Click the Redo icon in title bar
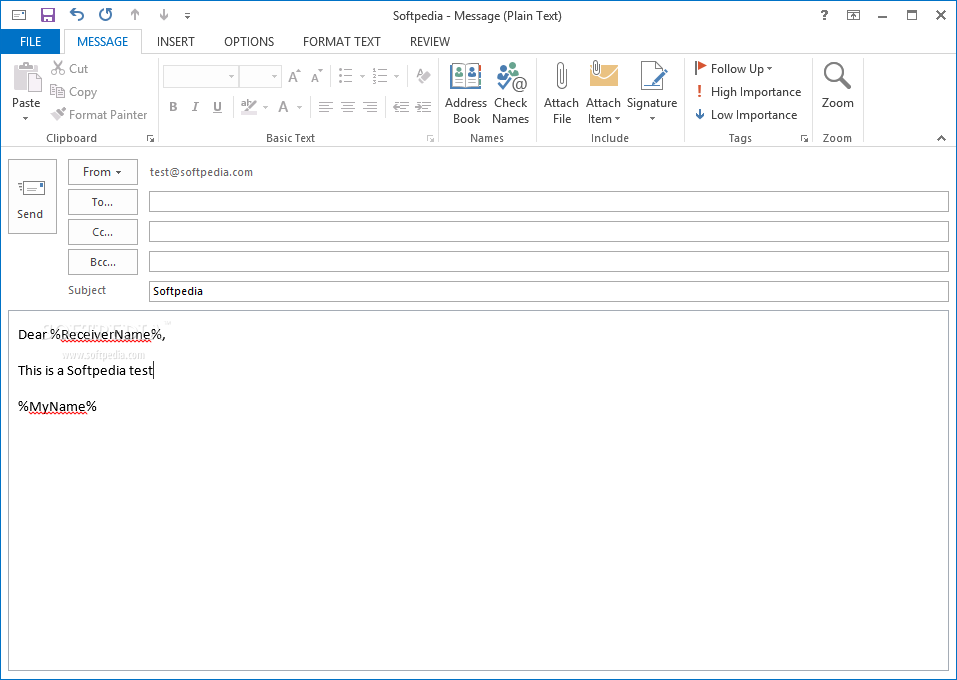957x680 pixels. click(106, 15)
